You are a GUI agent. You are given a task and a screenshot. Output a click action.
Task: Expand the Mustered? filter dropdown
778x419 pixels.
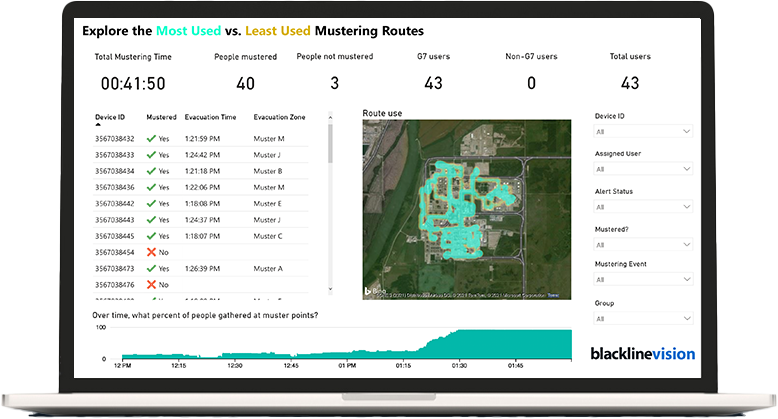click(643, 244)
